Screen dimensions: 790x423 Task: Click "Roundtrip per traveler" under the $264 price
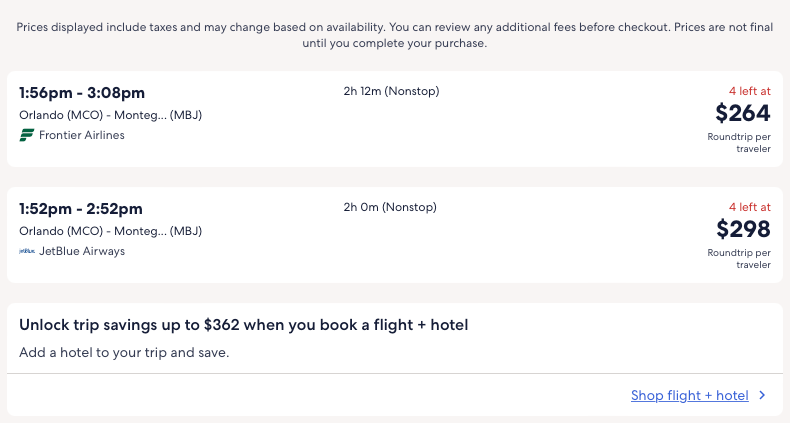(739, 142)
